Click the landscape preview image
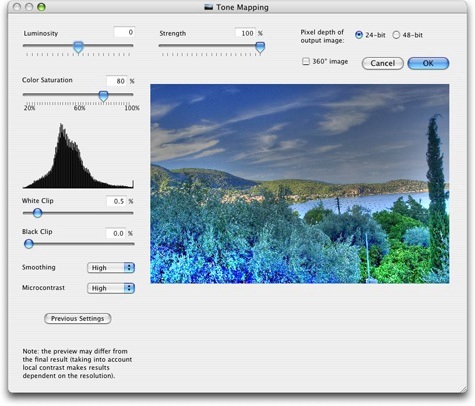475x406 pixels. point(300,184)
